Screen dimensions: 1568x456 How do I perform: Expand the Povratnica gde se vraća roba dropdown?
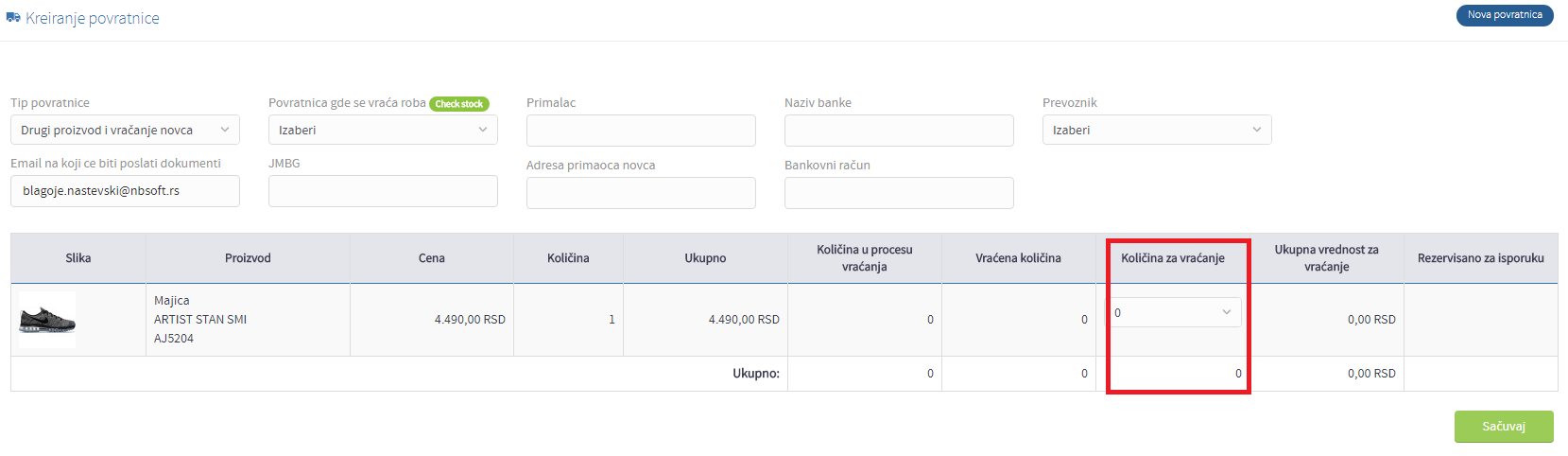pyautogui.click(x=383, y=130)
